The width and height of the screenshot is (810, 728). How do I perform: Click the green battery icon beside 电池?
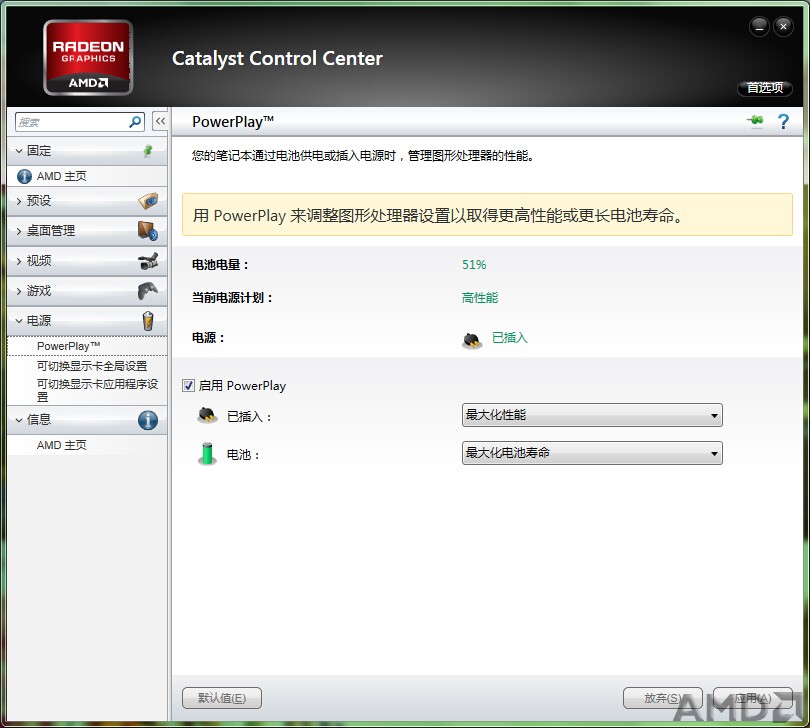click(207, 454)
